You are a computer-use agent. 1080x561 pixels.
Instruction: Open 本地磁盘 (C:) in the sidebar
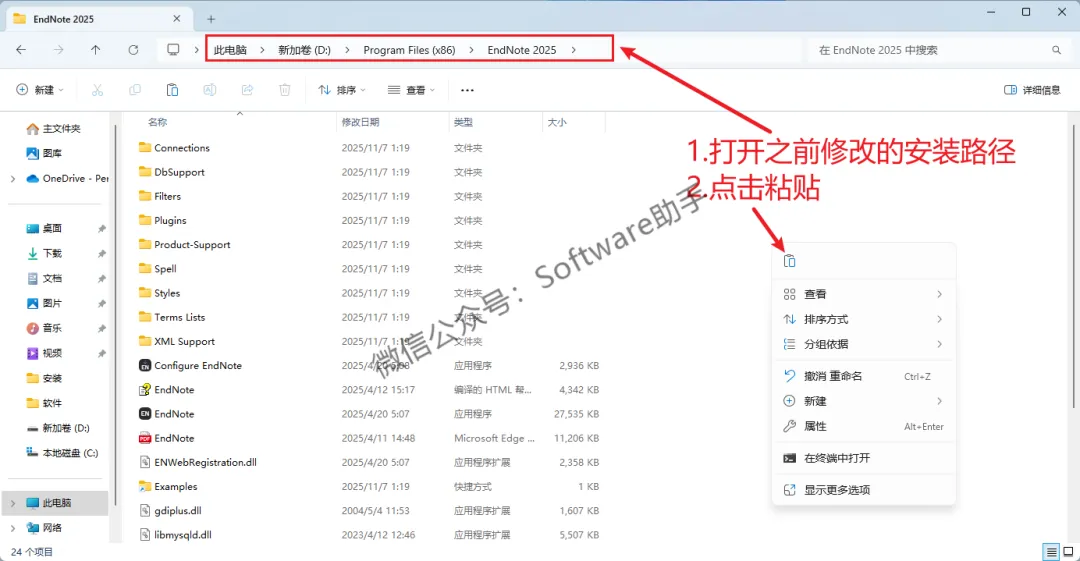pos(62,453)
